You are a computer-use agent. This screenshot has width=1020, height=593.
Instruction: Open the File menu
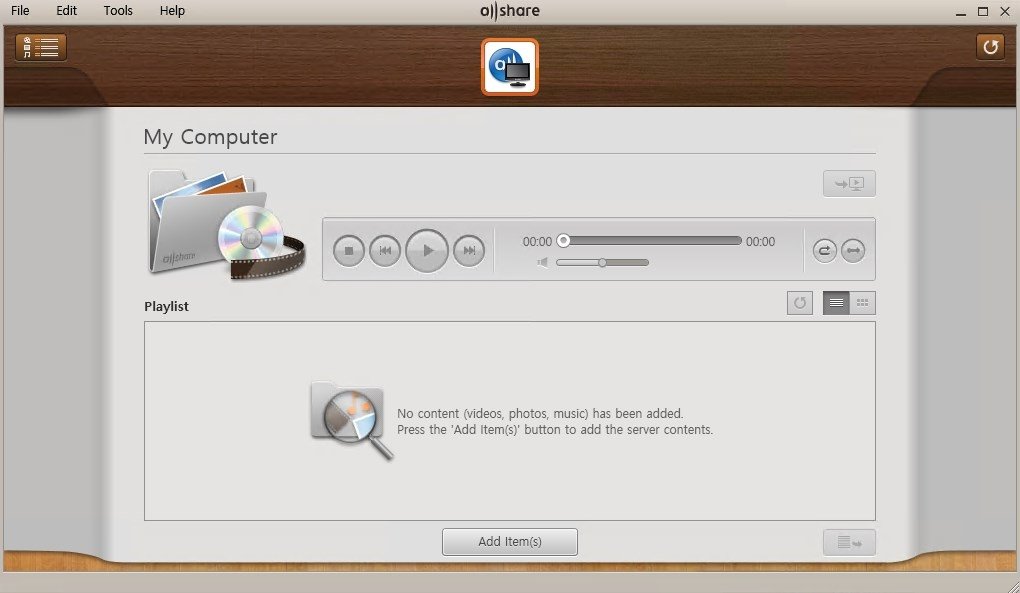(x=20, y=10)
